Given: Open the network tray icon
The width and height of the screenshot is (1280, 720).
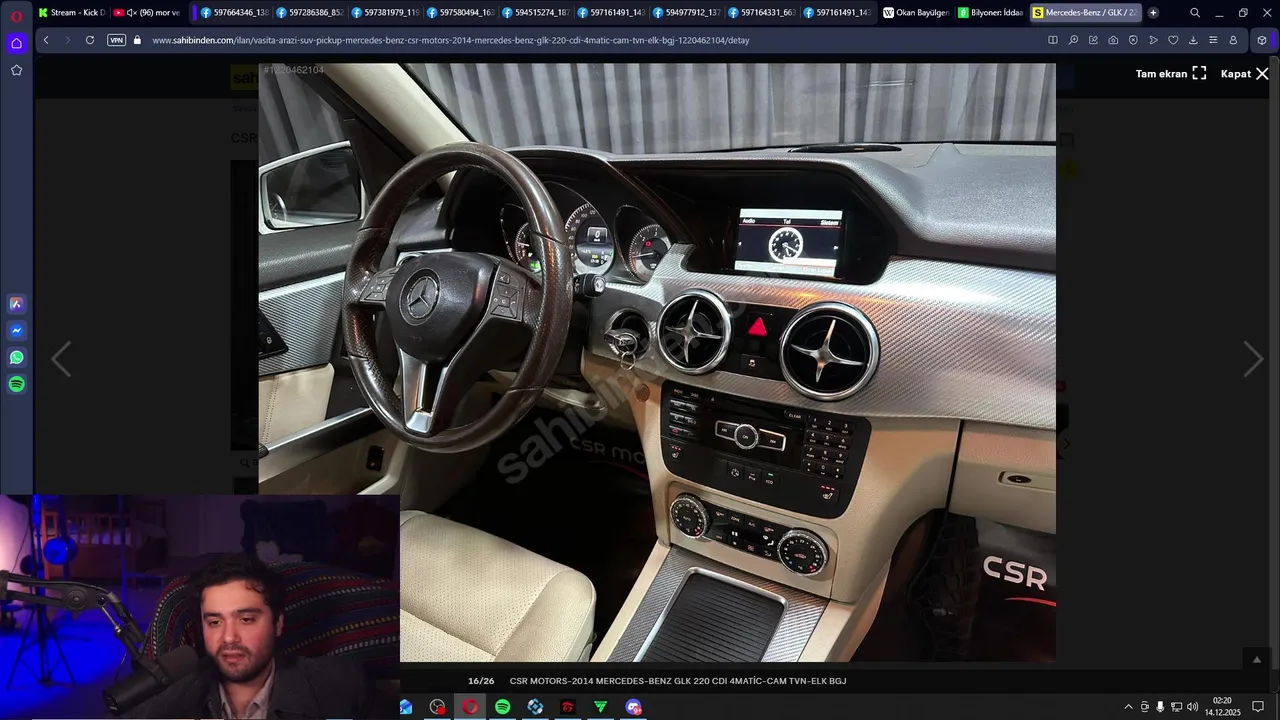Looking at the screenshot, I should point(1176,707).
